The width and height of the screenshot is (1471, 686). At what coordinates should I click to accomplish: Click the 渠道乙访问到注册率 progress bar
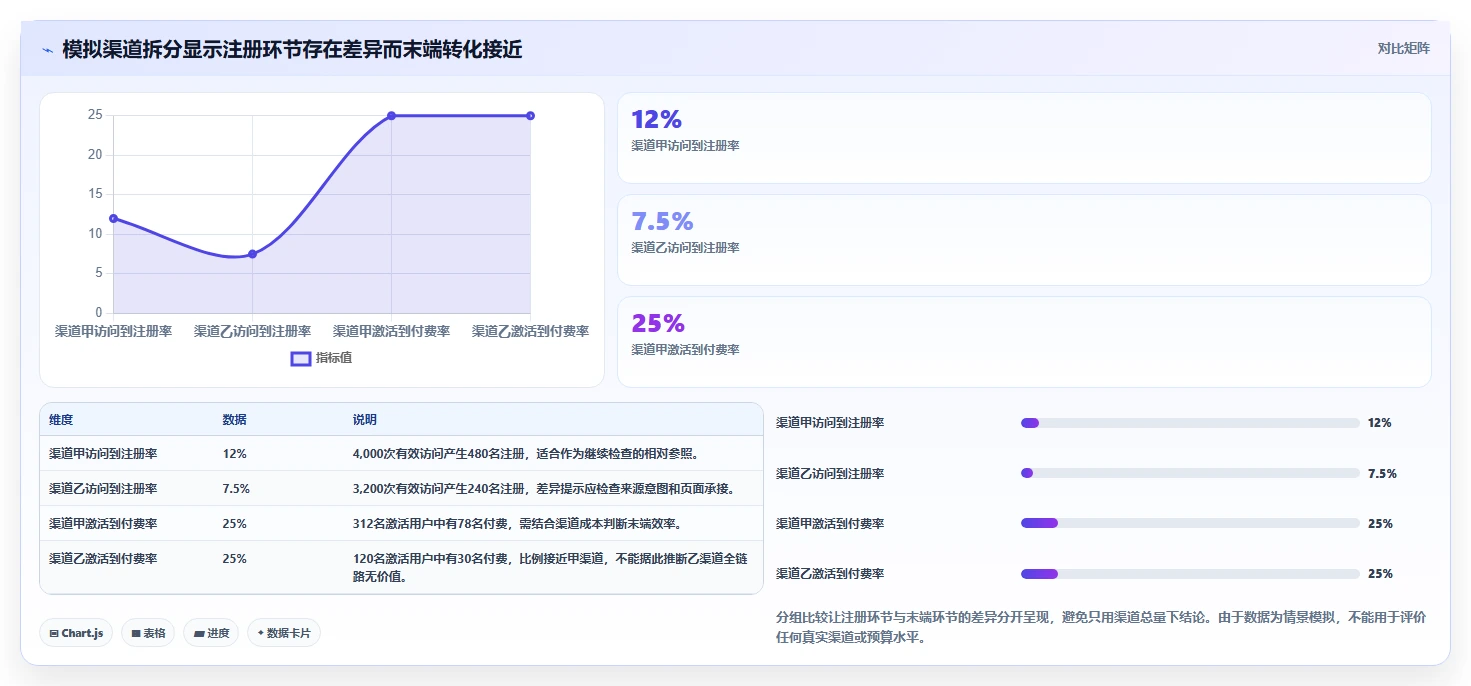click(1190, 473)
